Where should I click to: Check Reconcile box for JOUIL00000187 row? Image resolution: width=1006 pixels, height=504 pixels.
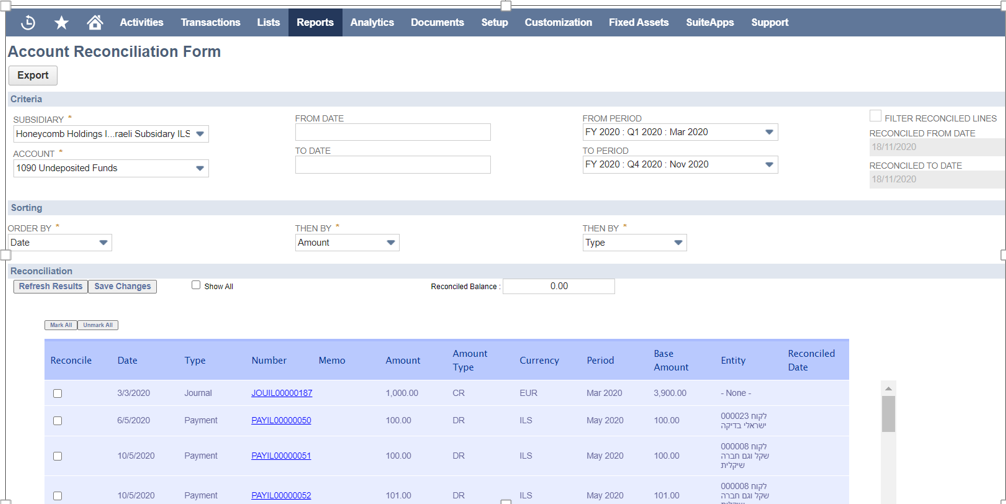pos(58,394)
